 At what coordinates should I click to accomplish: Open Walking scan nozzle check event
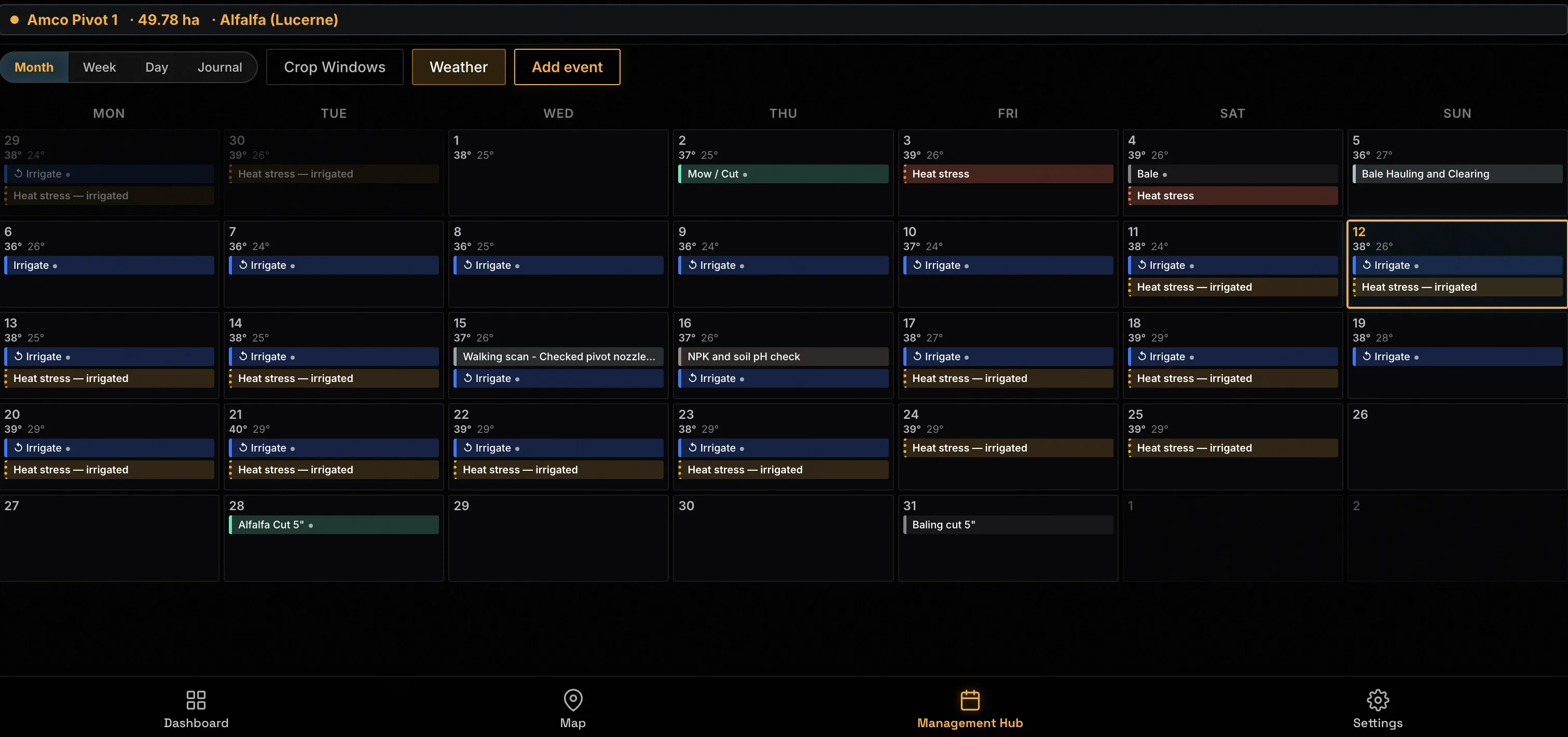[x=558, y=357]
